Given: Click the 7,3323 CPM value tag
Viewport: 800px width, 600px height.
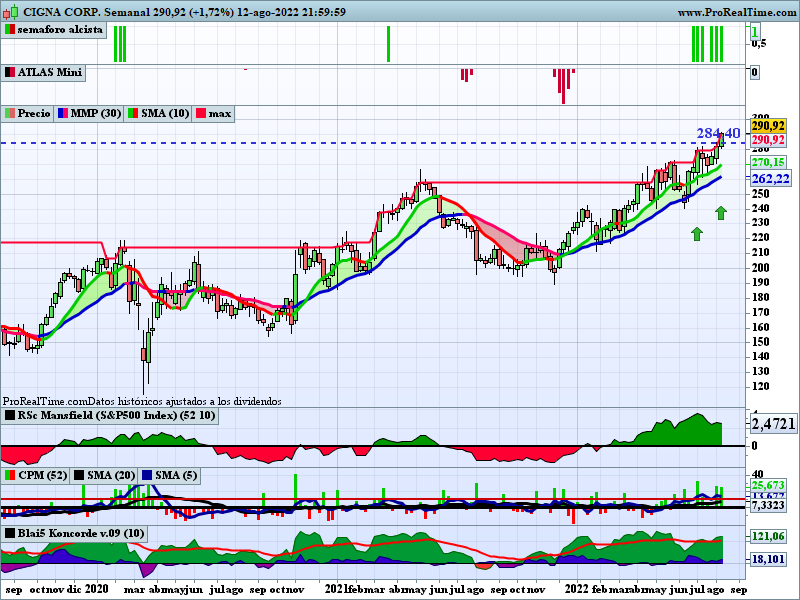Looking at the screenshot, I should point(768,505).
